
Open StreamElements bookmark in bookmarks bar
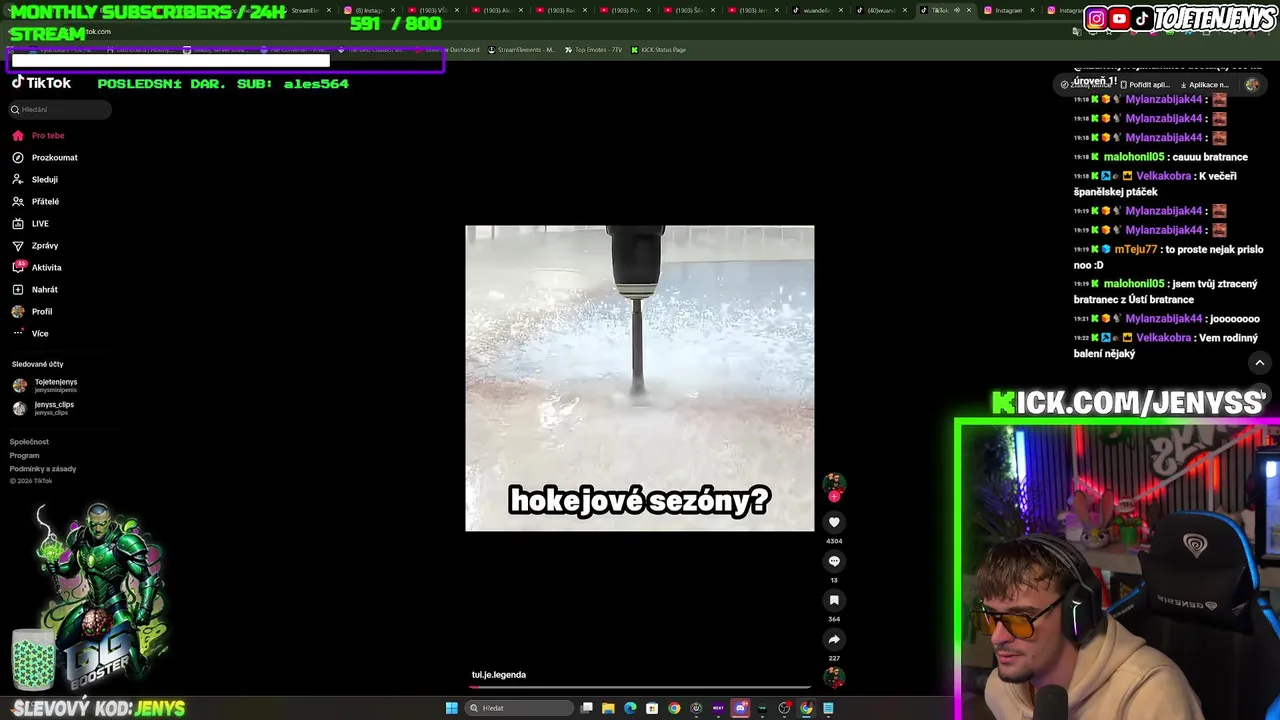coord(521,49)
